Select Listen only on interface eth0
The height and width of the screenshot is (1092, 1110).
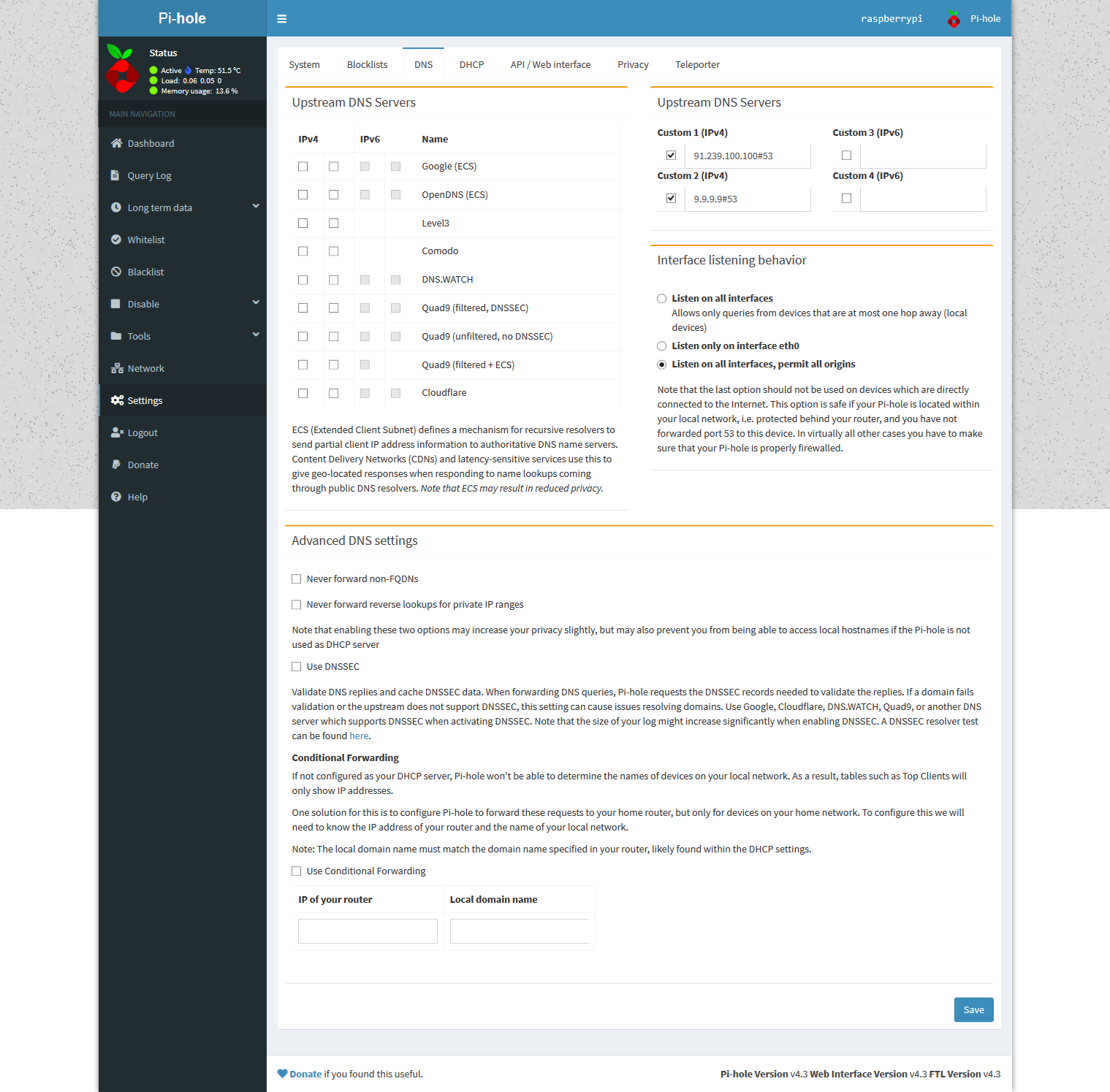[661, 346]
